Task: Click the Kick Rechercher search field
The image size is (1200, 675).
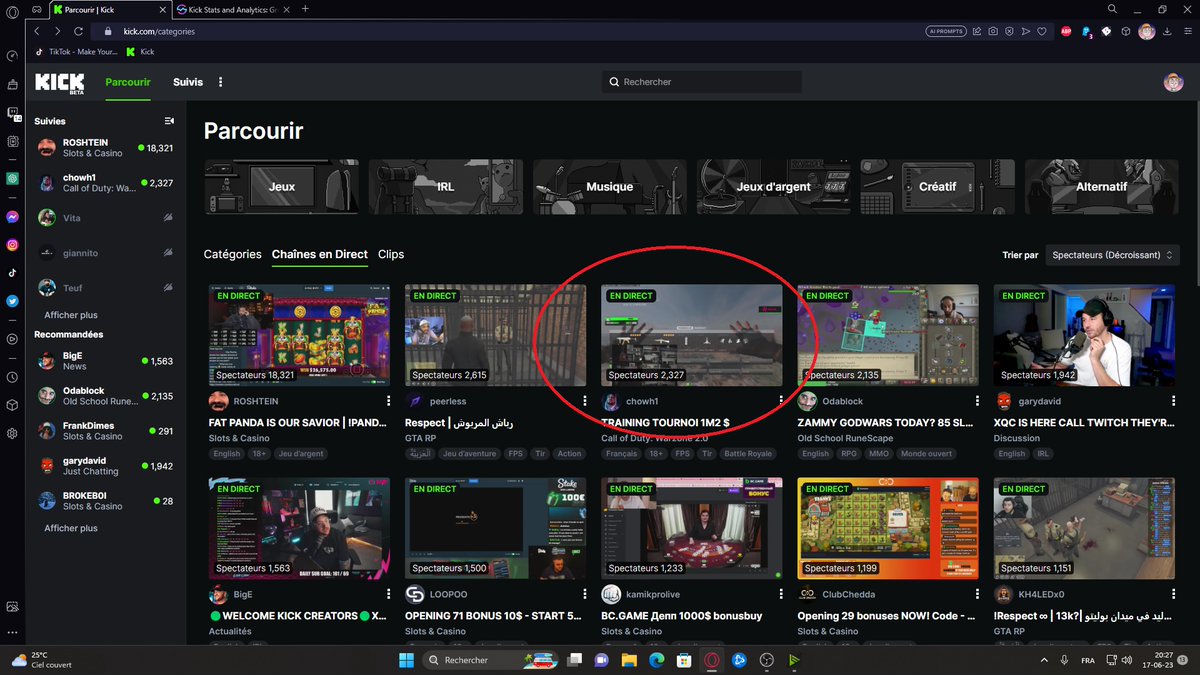Action: click(702, 82)
